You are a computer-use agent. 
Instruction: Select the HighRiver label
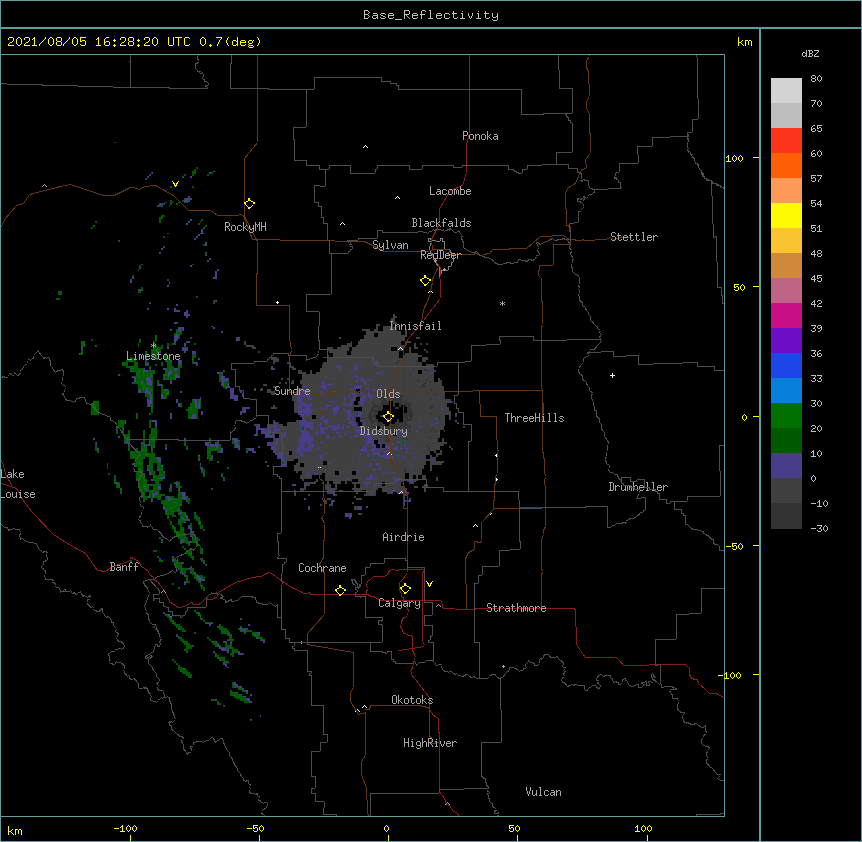[x=430, y=743]
